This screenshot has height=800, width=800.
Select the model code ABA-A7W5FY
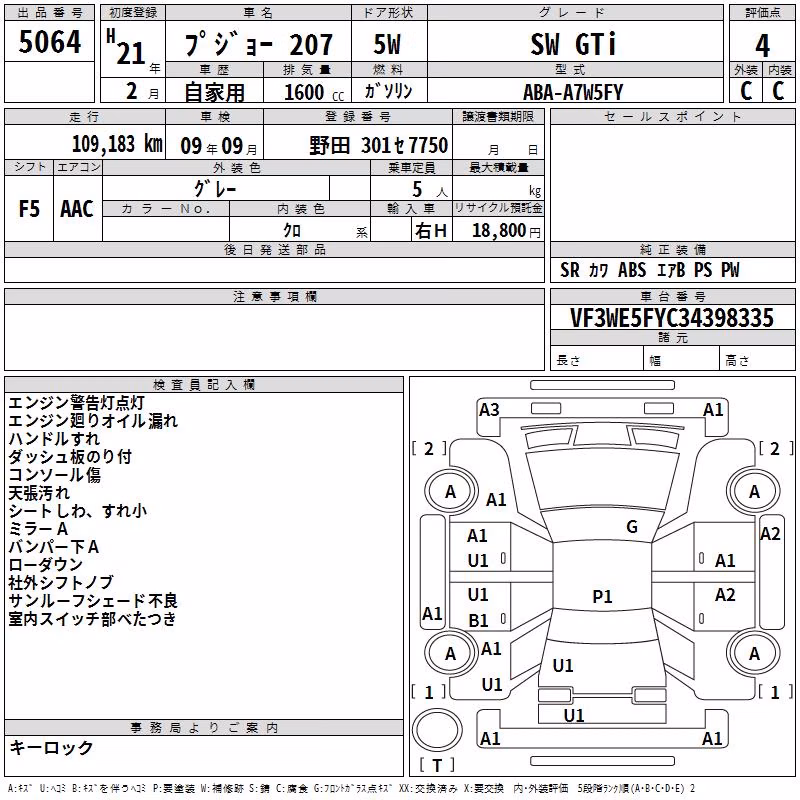pyautogui.click(x=573, y=92)
